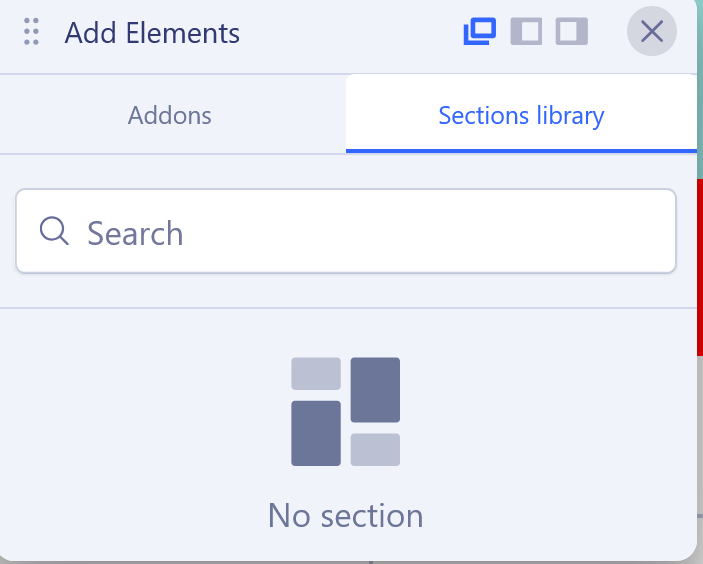Click blank area beside the "No section" graphic
Viewport: 703px width, 564px height.
tap(150, 420)
